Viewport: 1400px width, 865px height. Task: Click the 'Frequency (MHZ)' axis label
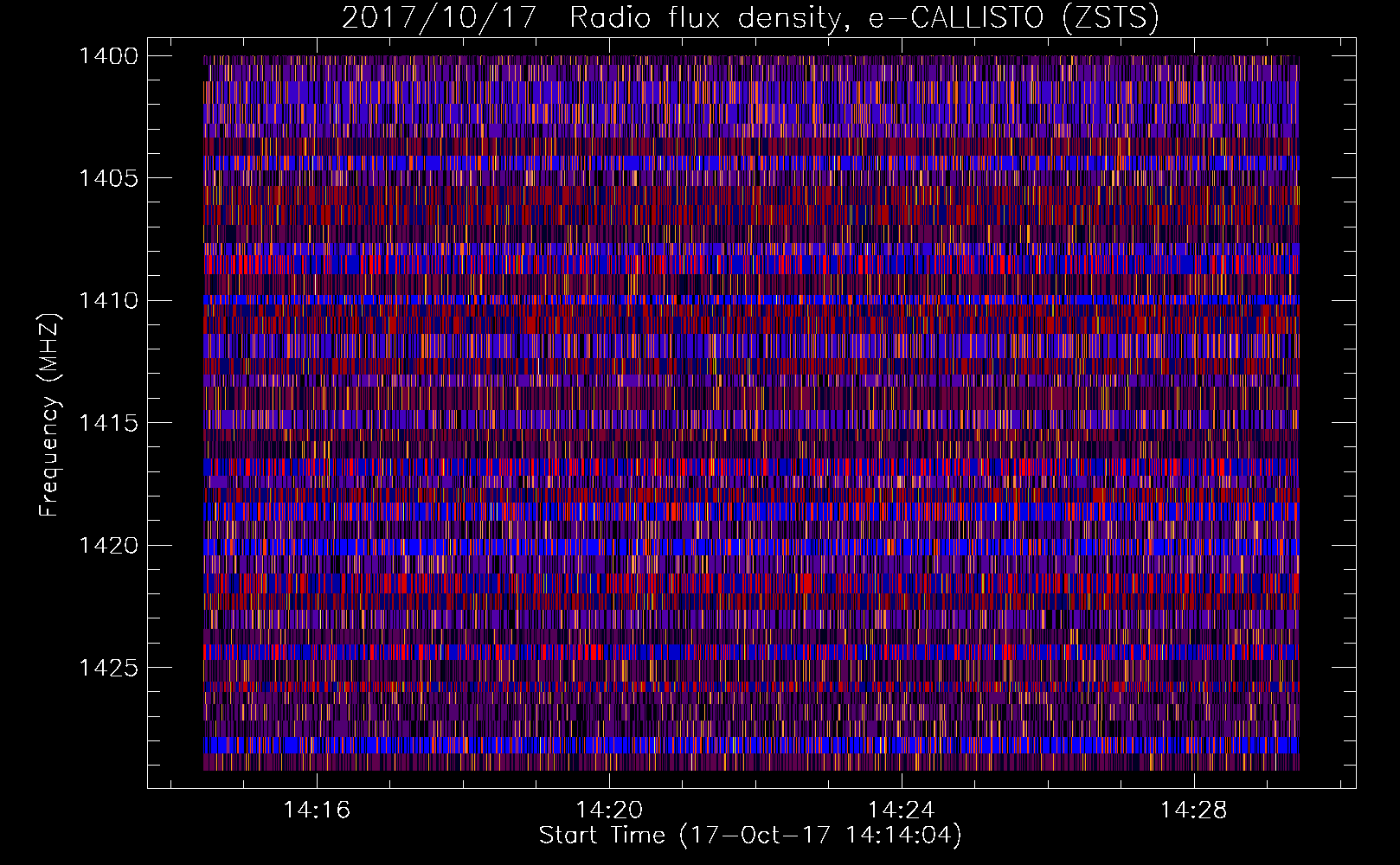pos(49,415)
